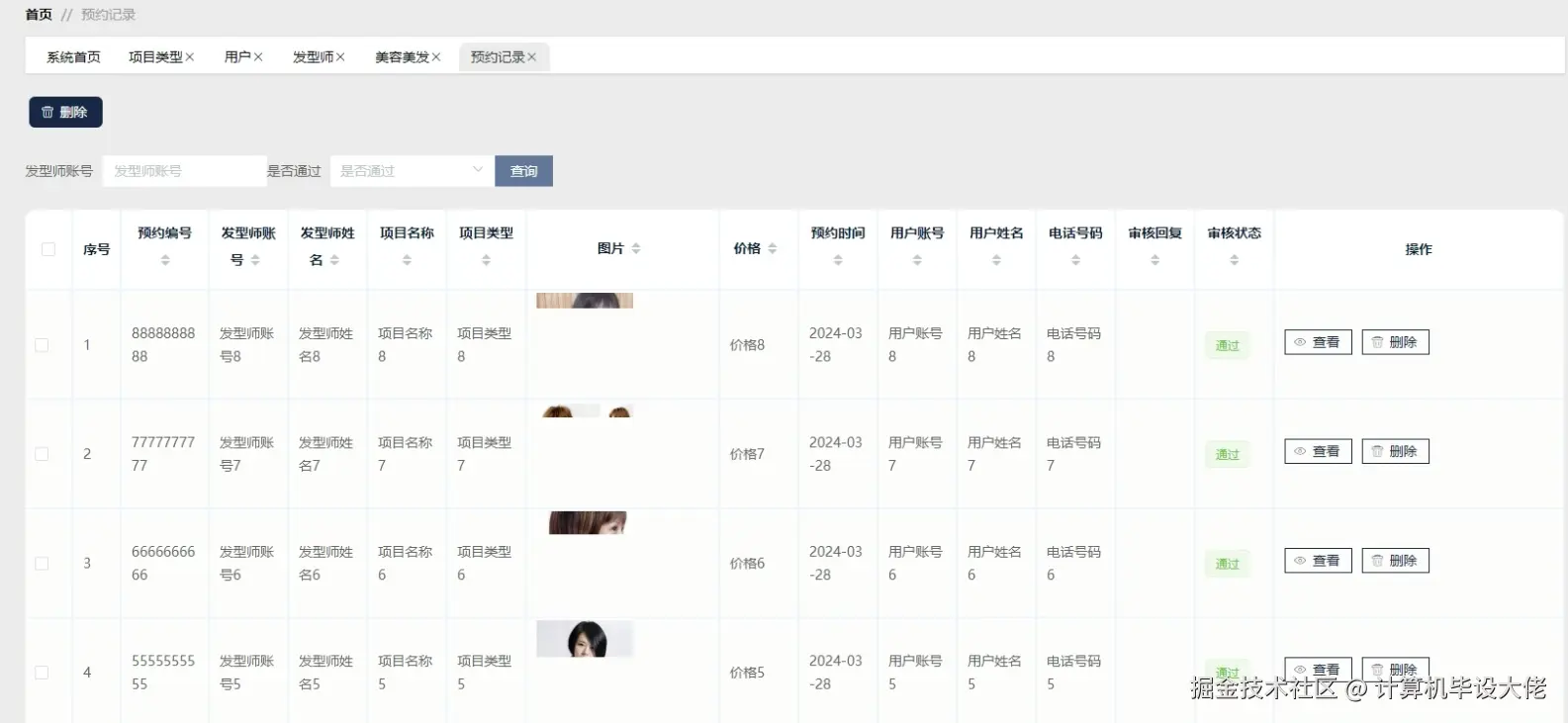This screenshot has width=1568, height=723.
Task: Click the 查询 search button
Action: tap(523, 171)
